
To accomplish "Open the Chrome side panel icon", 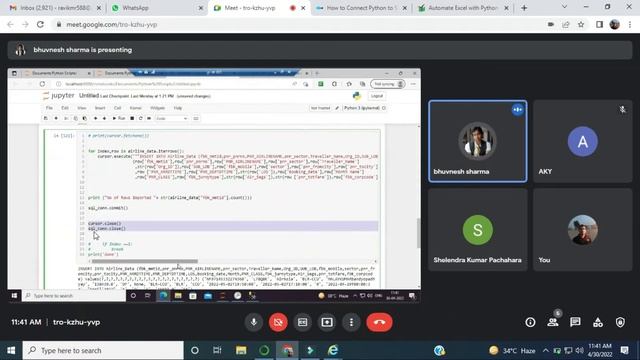I will tap(599, 24).
